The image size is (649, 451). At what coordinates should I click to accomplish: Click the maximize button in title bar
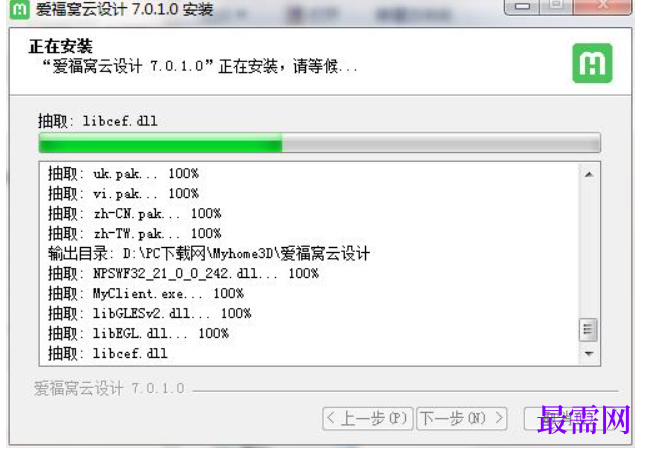[556, 6]
